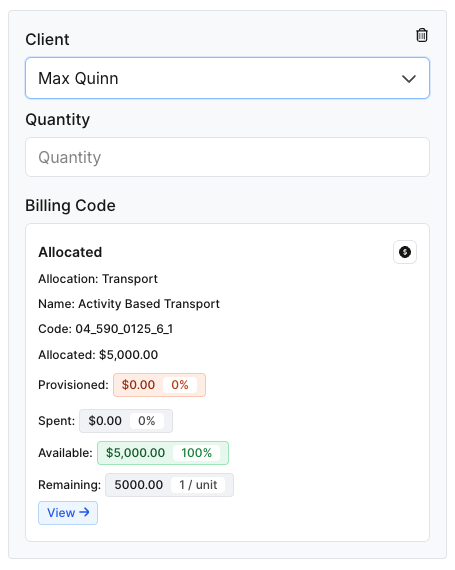
Task: Click the Billing Code label
Action: pyautogui.click(x=71, y=206)
